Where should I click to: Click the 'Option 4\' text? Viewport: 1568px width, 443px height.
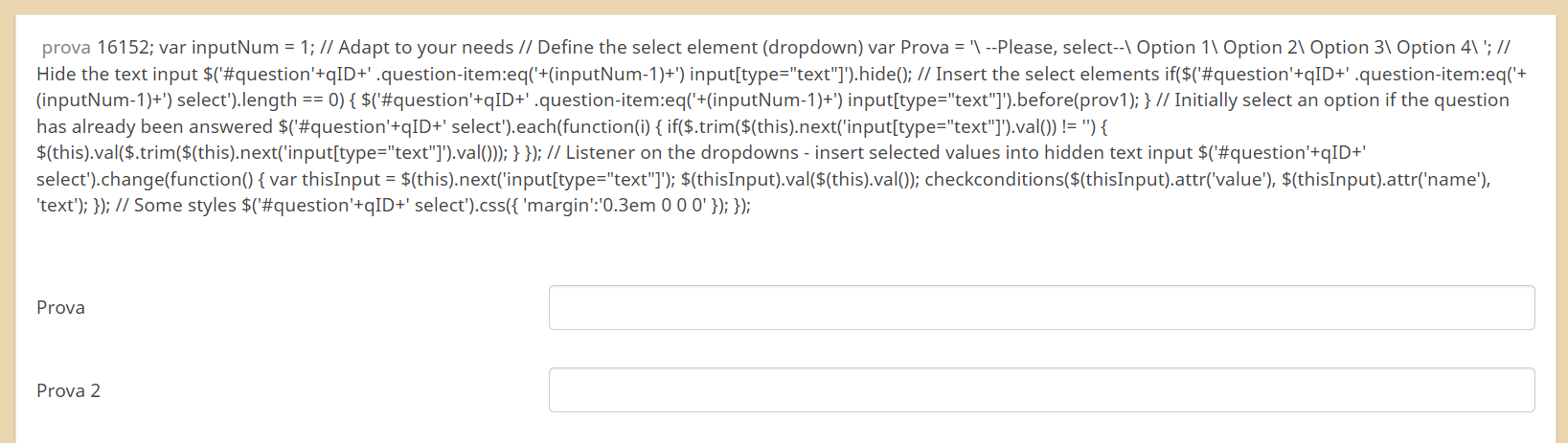1436,47
